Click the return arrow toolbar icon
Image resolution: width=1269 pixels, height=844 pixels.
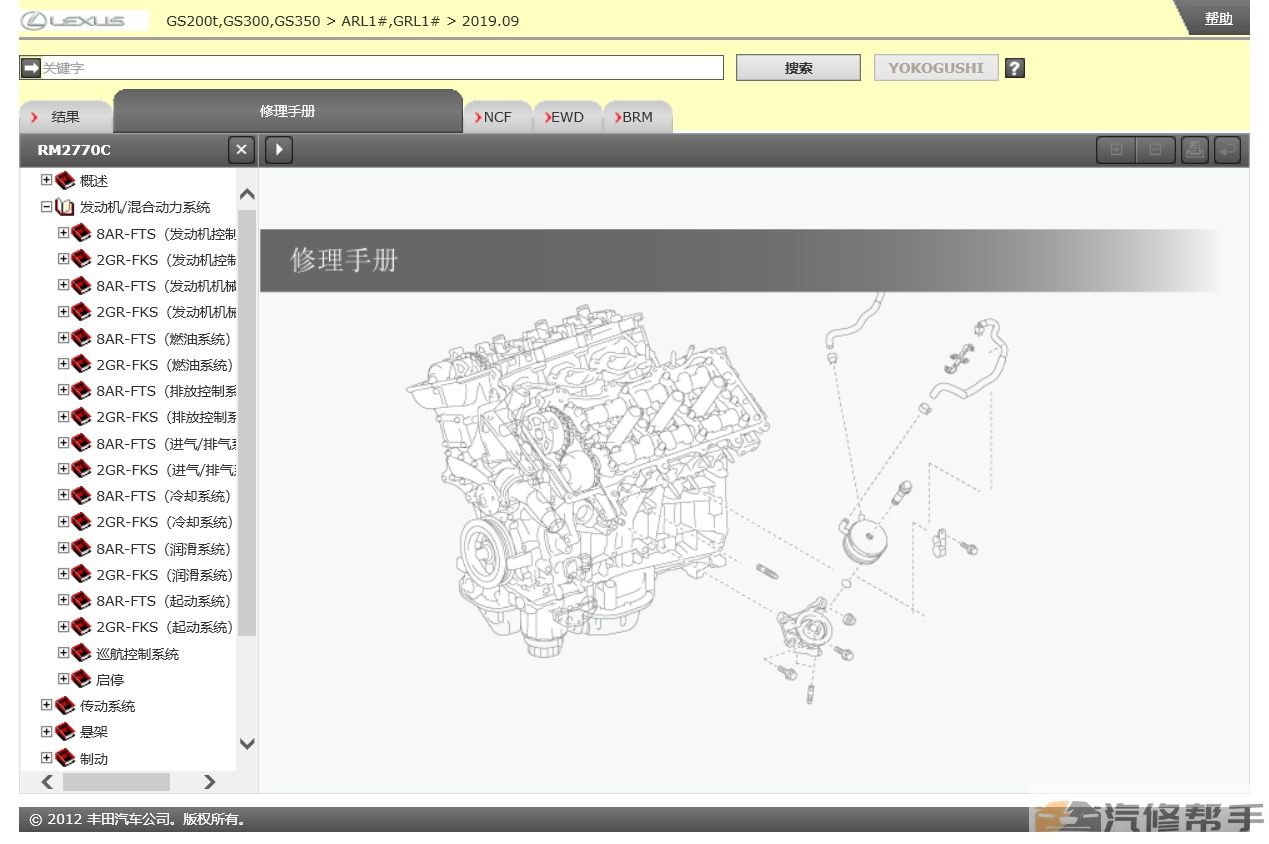(x=1227, y=150)
